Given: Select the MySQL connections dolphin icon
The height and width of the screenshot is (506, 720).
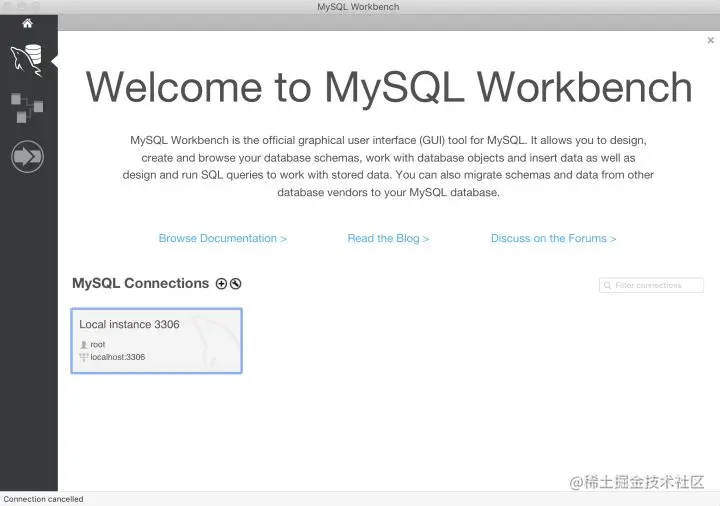Looking at the screenshot, I should tap(27, 60).
